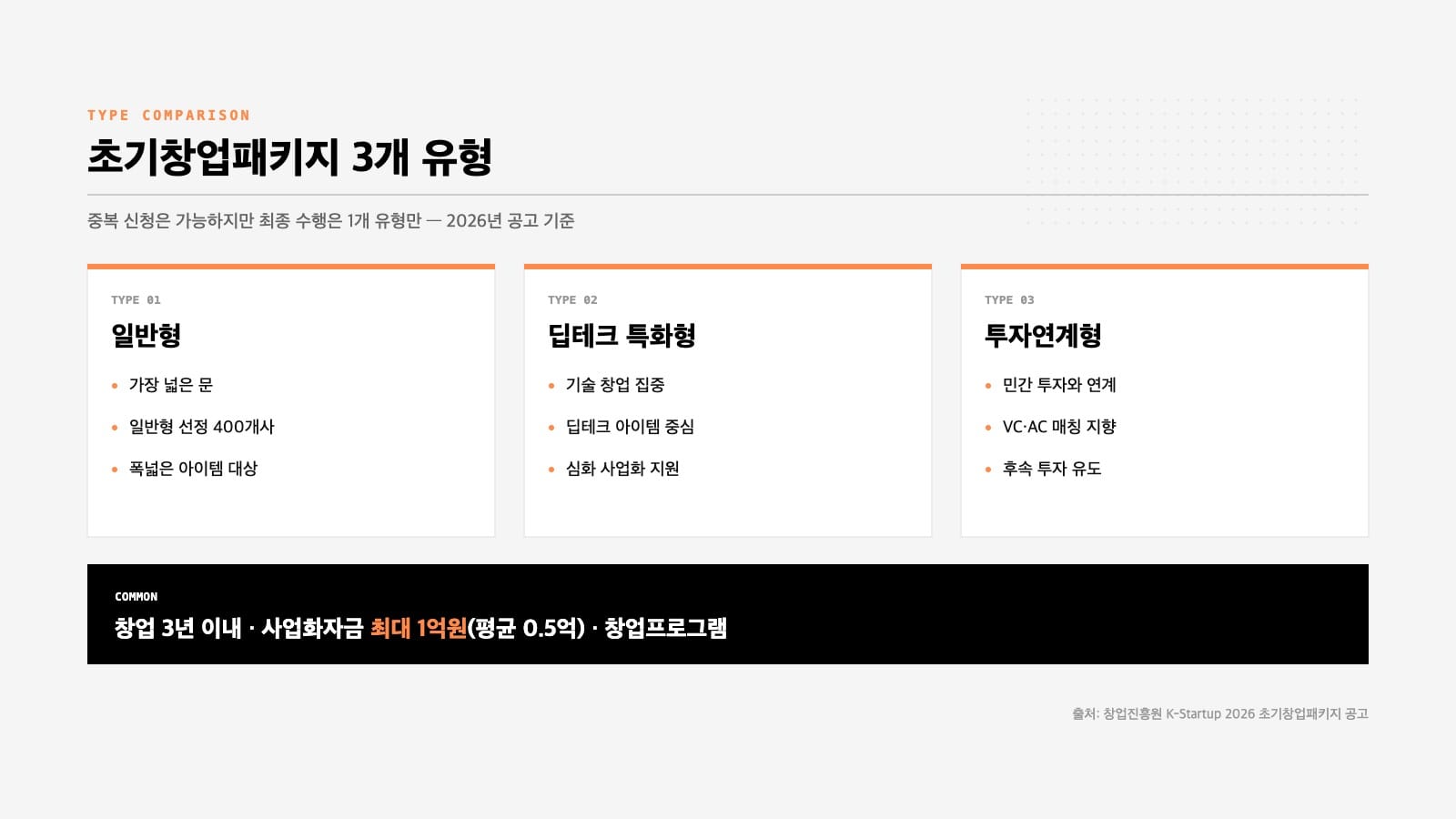1456x819 pixels.
Task: Click bullet text '딥테크 아이템 중심'
Action: (630, 427)
